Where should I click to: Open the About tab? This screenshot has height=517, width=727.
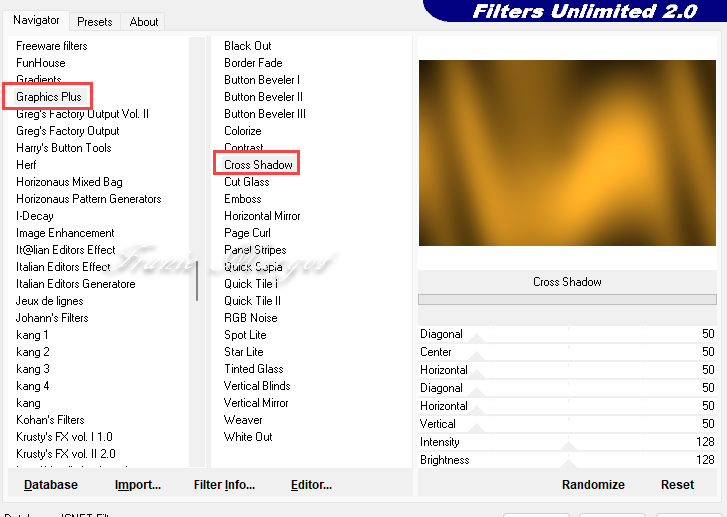pyautogui.click(x=144, y=21)
